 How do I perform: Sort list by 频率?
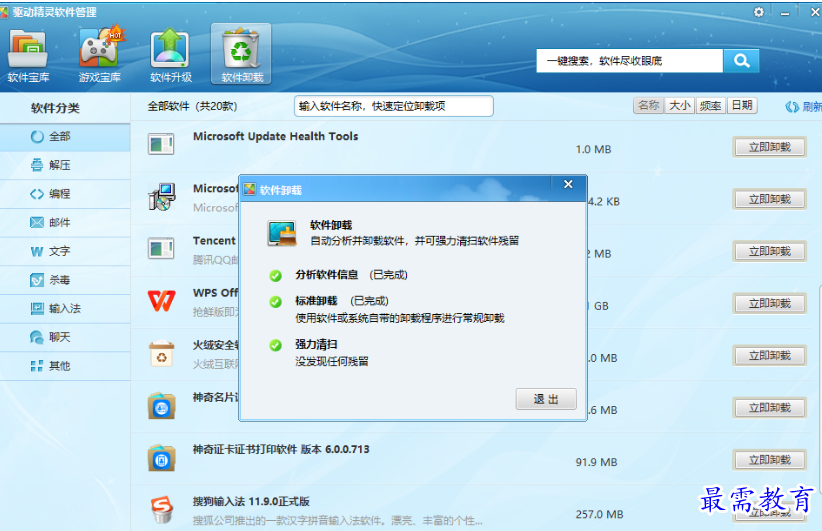[710, 105]
